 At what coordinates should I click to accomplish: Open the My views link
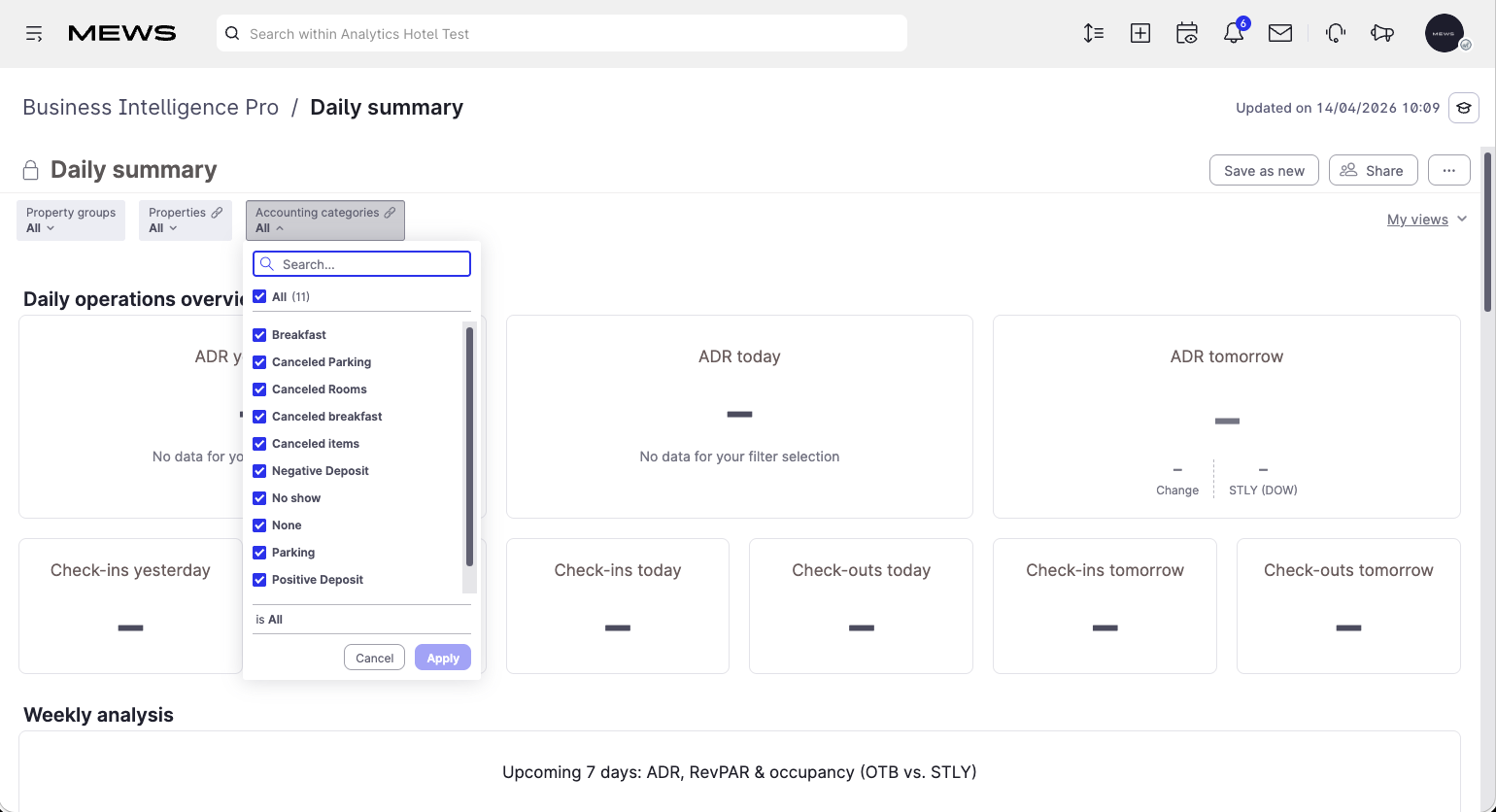tap(1417, 220)
